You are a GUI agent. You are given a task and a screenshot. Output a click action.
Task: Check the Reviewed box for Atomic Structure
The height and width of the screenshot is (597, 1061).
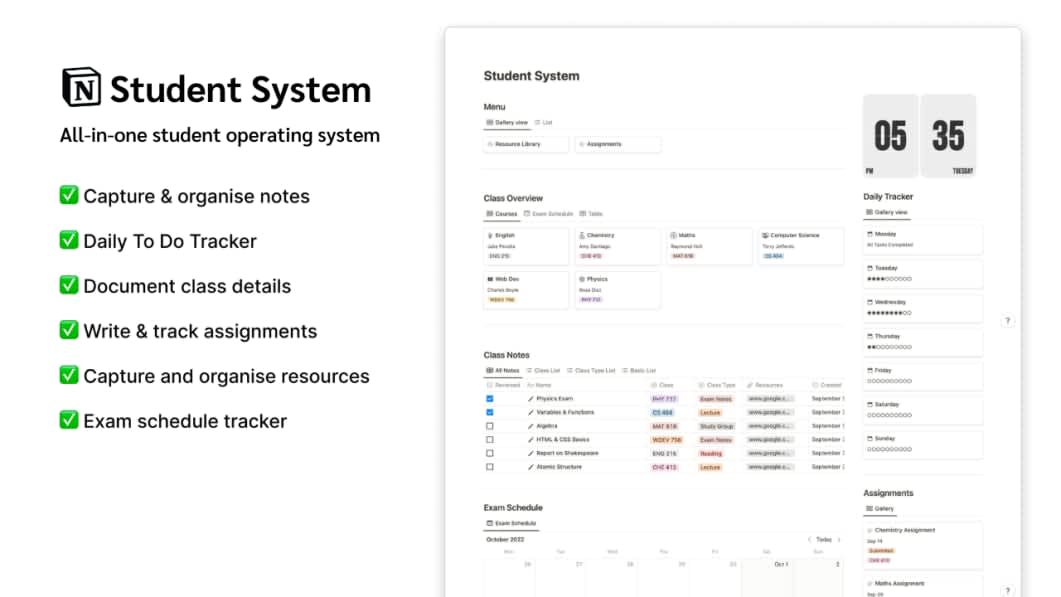(x=490, y=467)
